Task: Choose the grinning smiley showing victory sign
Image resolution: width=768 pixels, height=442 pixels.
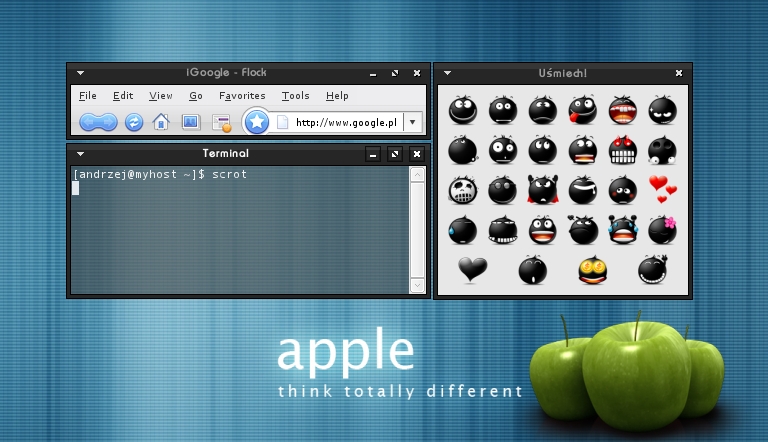Action: 652,270
